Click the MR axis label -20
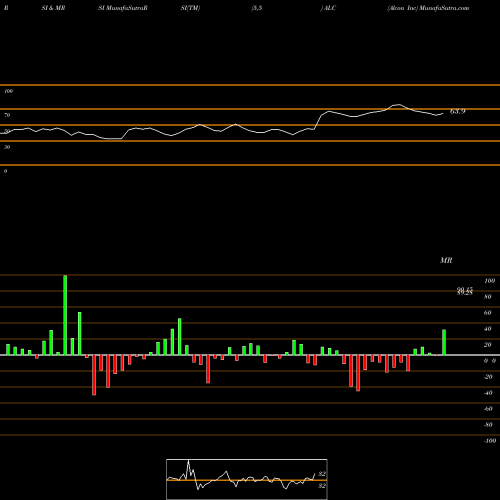 488,377
